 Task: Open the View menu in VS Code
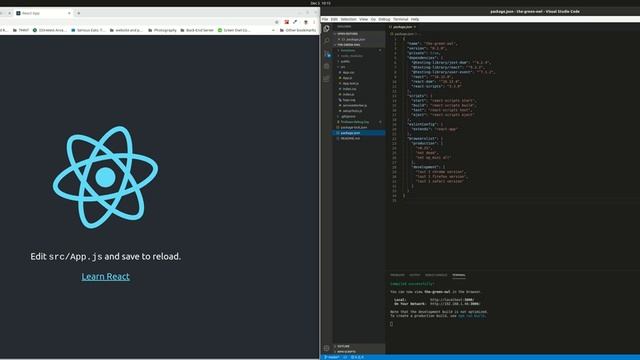(363, 19)
